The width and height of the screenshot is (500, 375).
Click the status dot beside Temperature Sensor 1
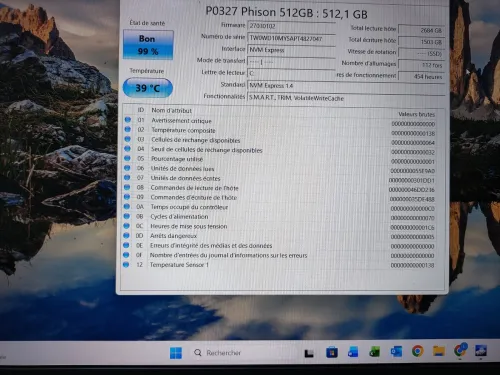click(126, 265)
